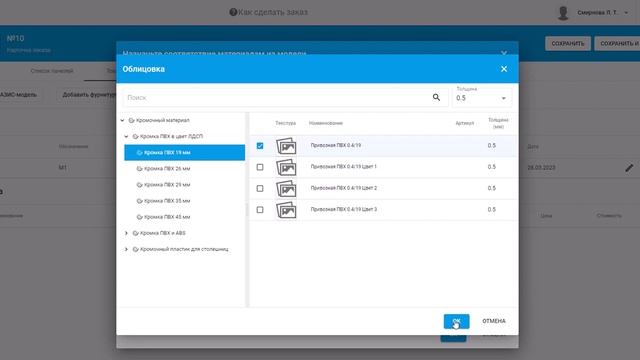The height and width of the screenshot is (360, 640).
Task: Open the user name dropdown arrow
Action: [626, 13]
